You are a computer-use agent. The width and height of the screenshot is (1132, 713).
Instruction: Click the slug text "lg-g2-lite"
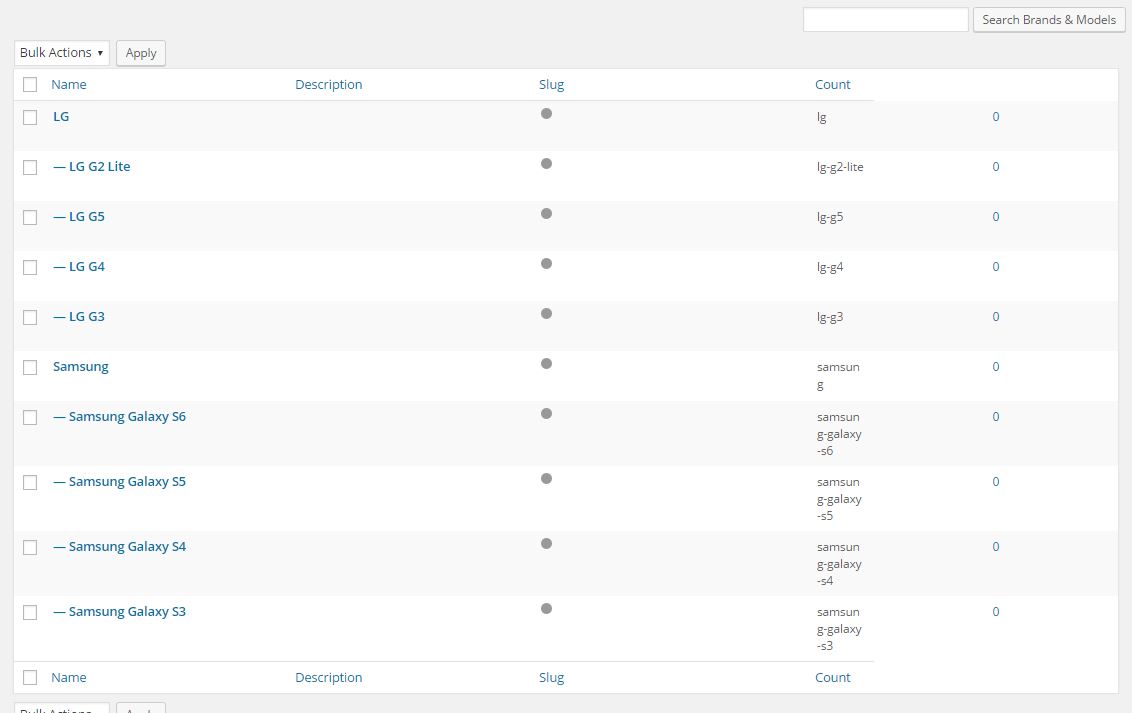point(840,167)
